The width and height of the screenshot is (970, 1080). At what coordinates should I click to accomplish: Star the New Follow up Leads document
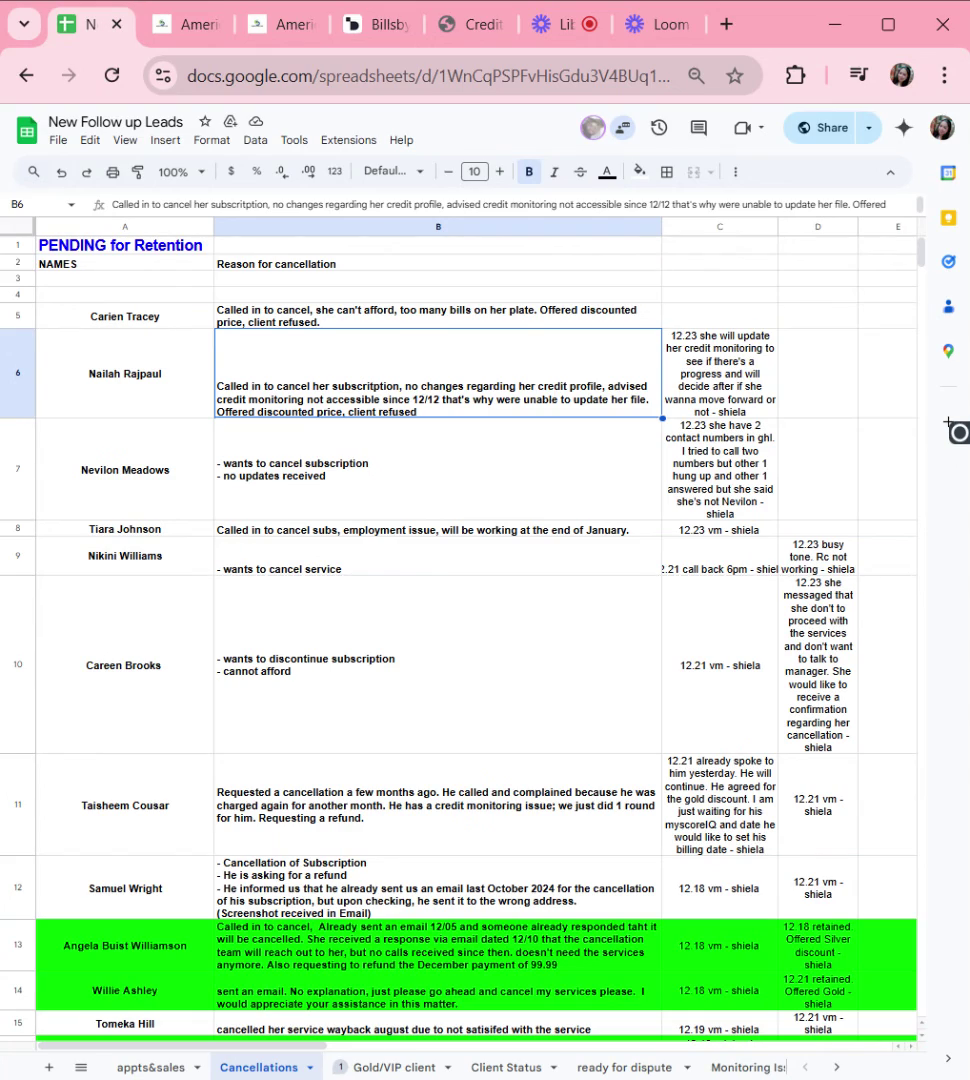tap(205, 121)
